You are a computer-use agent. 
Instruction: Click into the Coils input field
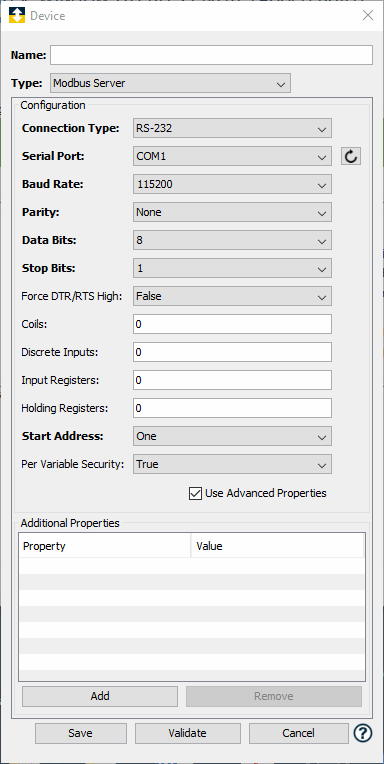232,324
